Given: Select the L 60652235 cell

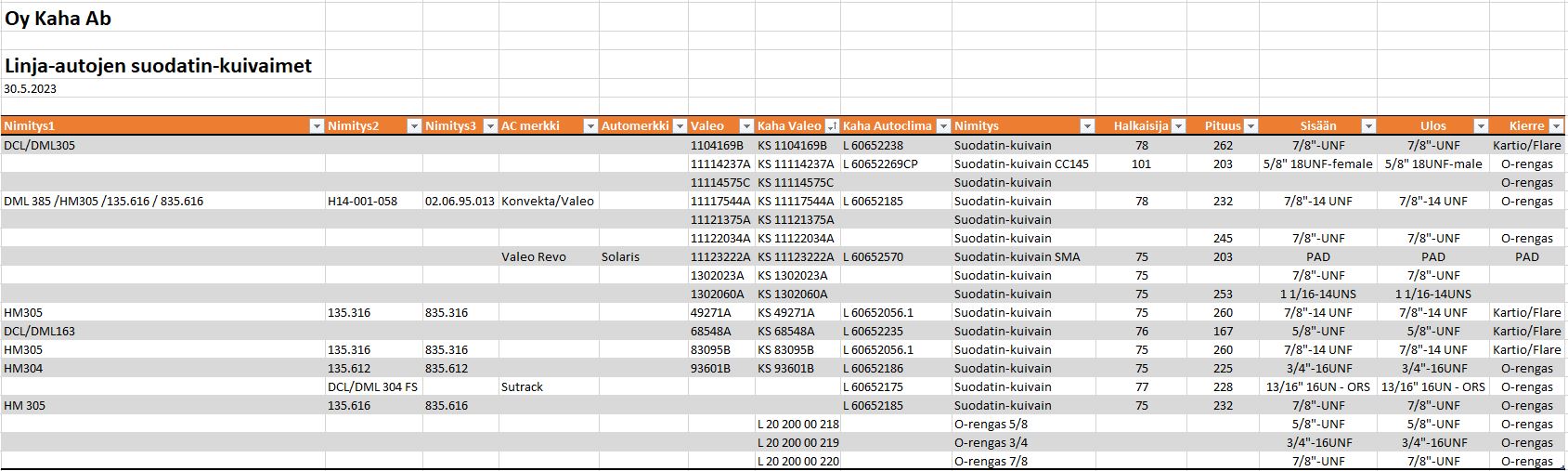Looking at the screenshot, I should (896, 332).
